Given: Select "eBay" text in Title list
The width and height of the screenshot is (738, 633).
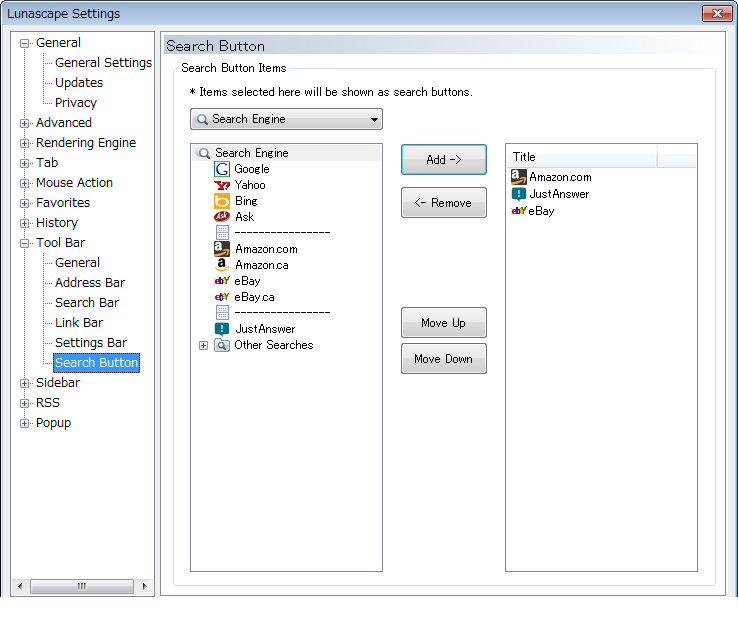Looking at the screenshot, I should coord(541,211).
